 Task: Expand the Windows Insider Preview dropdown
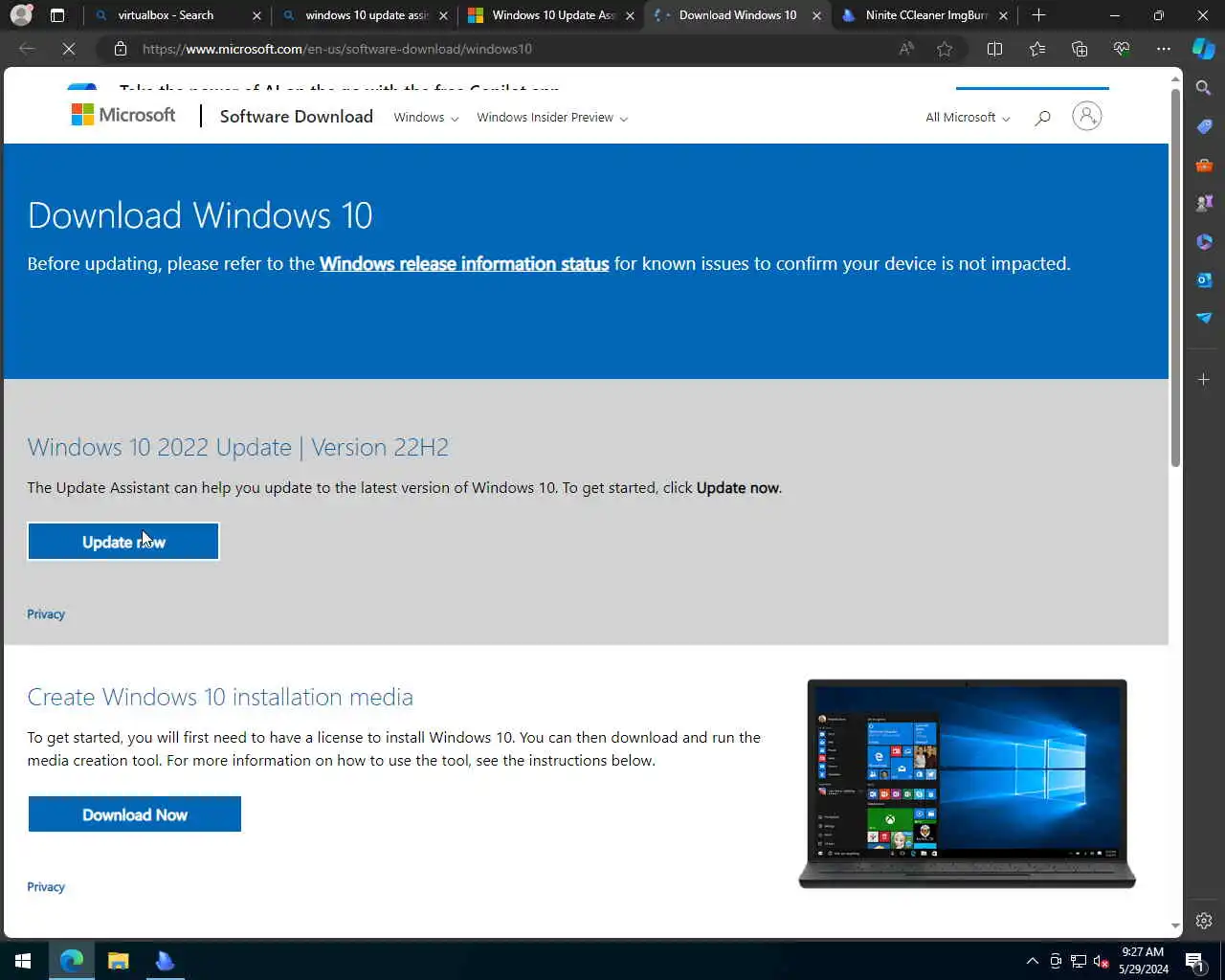coord(552,118)
